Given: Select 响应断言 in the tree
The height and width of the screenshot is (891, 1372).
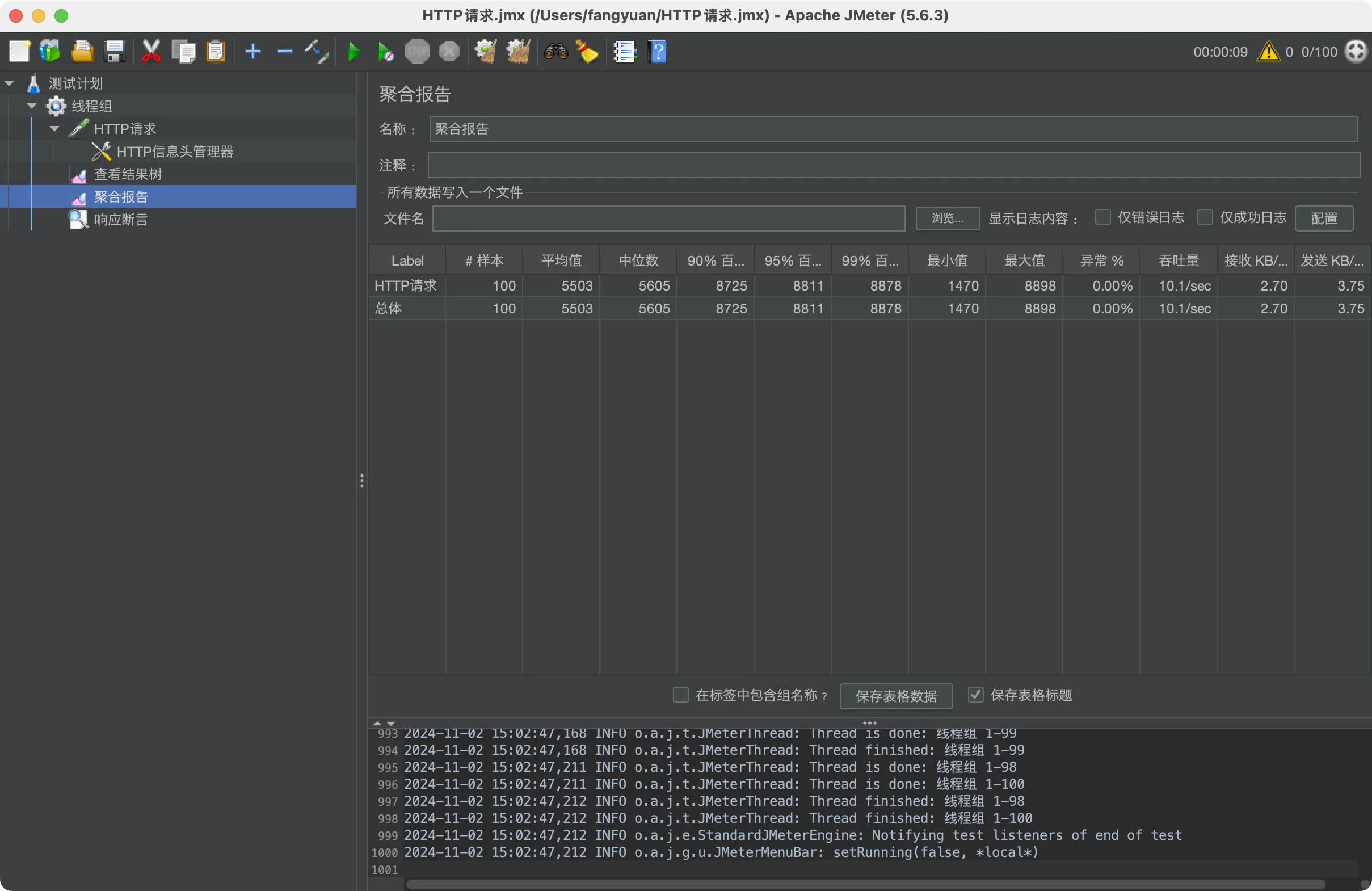Looking at the screenshot, I should [121, 220].
